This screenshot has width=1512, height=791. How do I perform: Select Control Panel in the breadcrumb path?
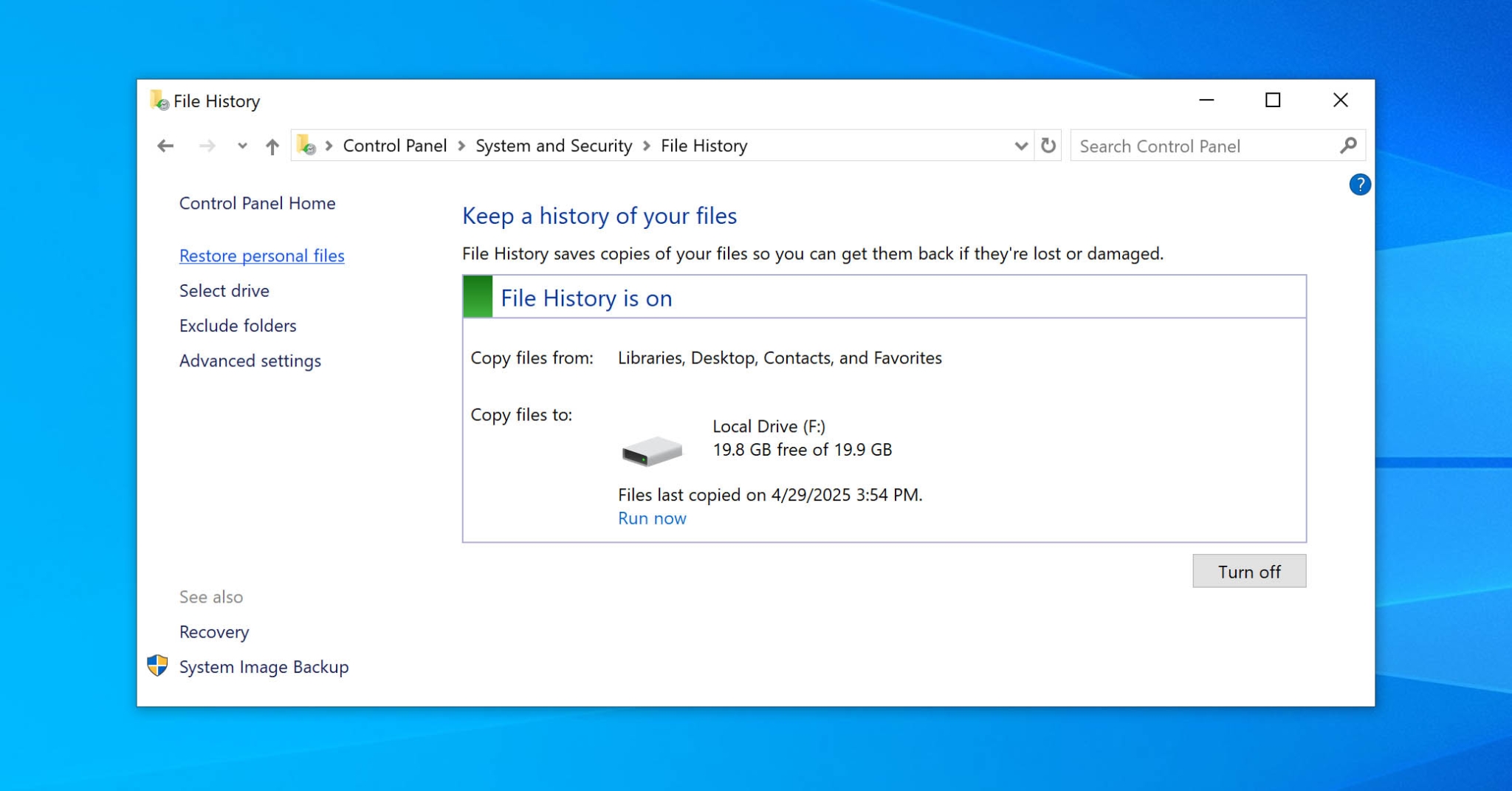[395, 145]
